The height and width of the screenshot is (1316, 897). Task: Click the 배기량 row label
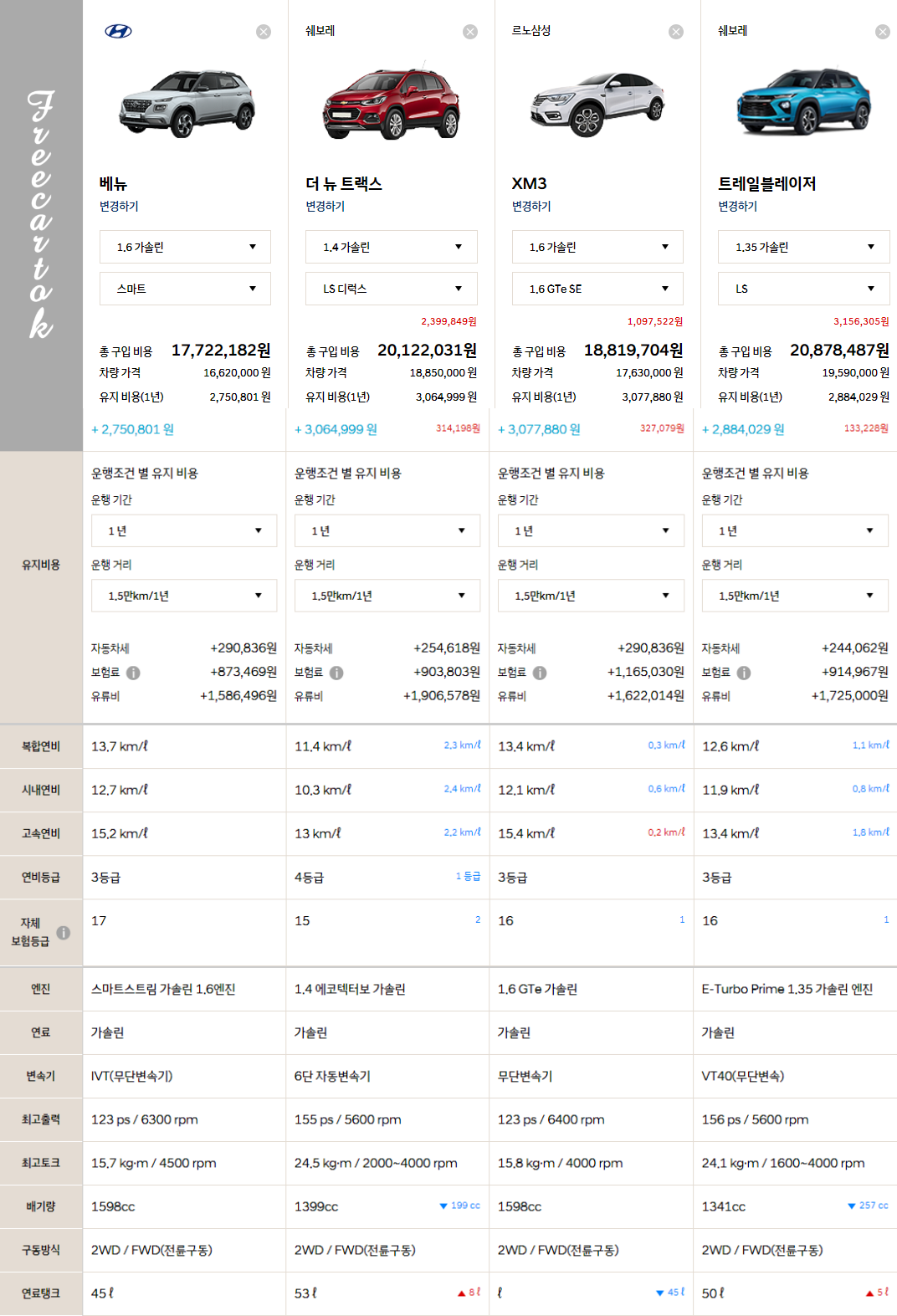click(41, 1206)
